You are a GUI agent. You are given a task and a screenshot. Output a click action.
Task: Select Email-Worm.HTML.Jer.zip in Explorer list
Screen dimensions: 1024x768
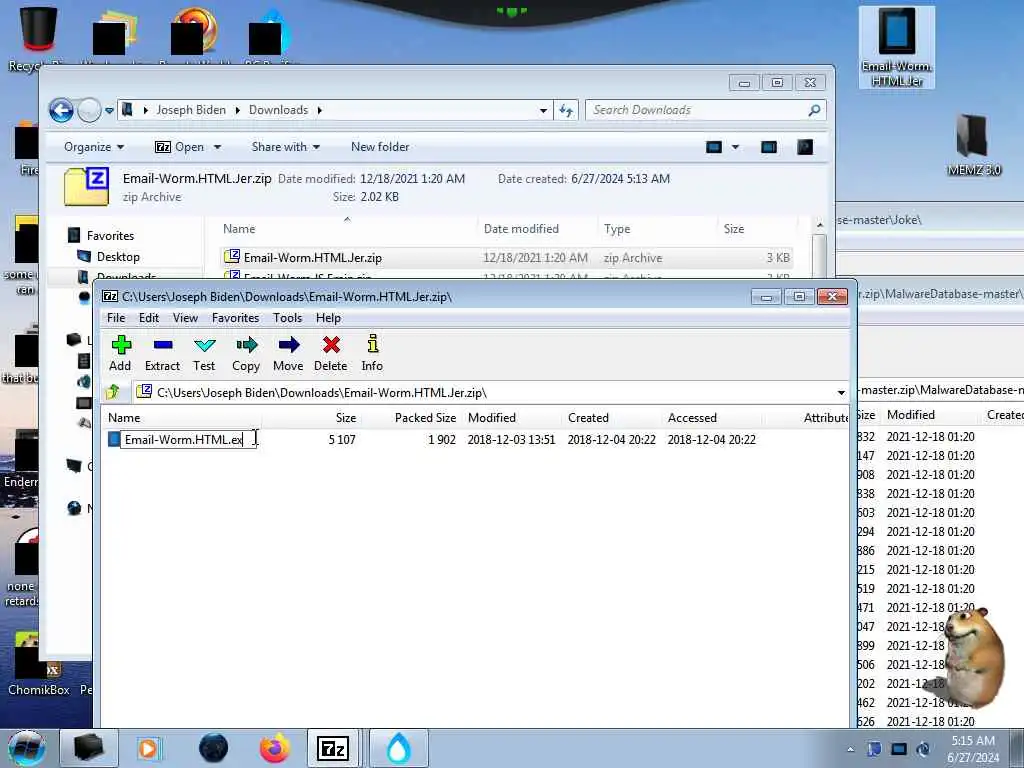[507, 257]
